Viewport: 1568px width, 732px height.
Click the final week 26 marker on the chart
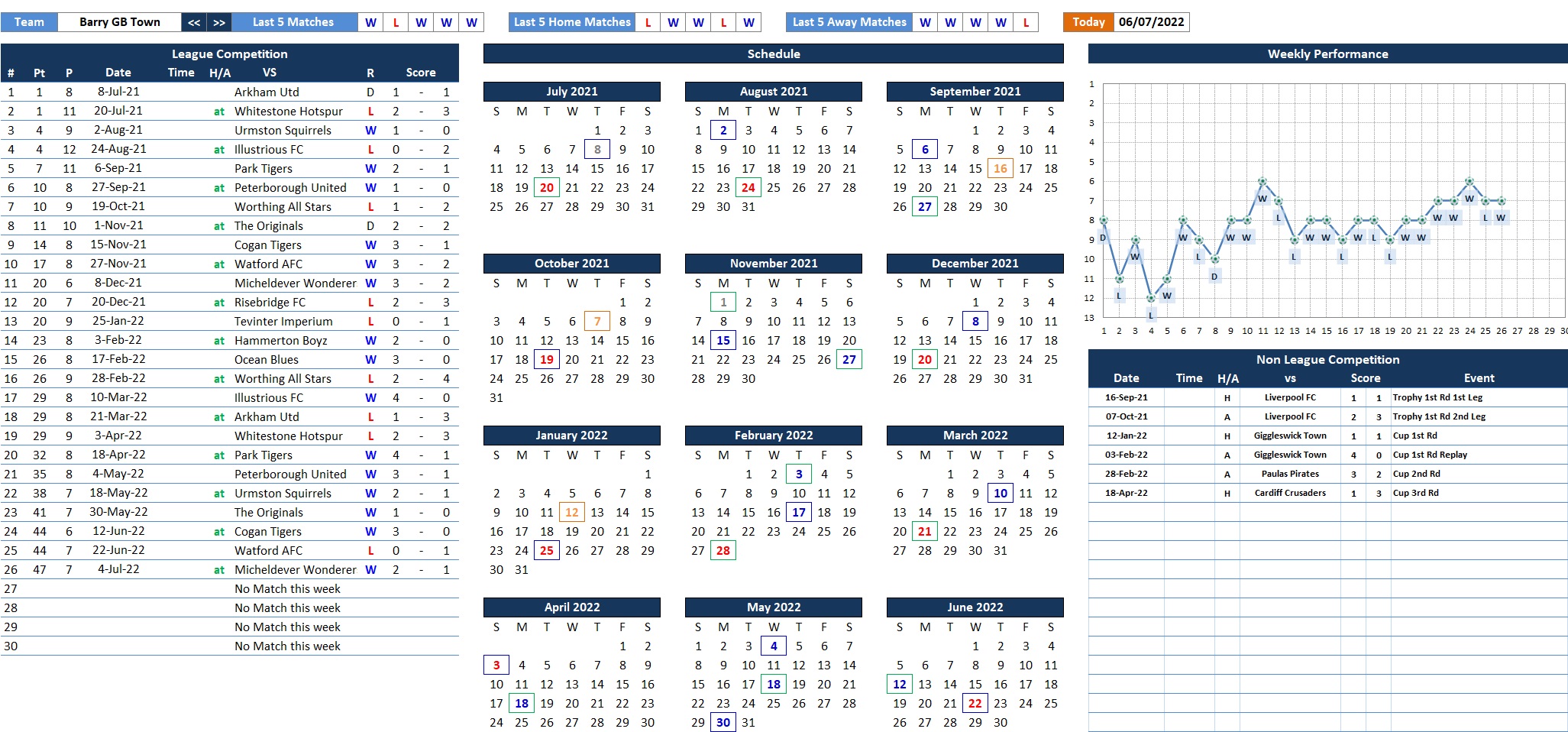click(x=1502, y=201)
